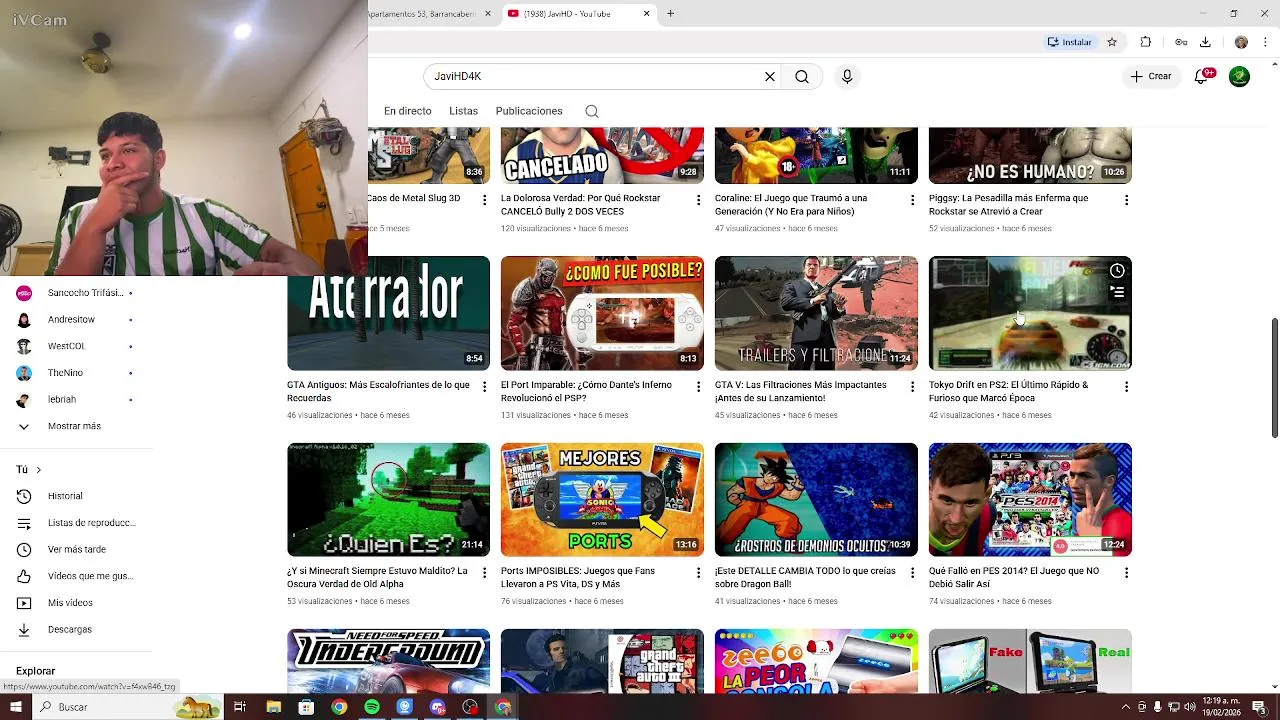
Task: Add Tokyo Drift video to queue
Action: coord(1117,292)
